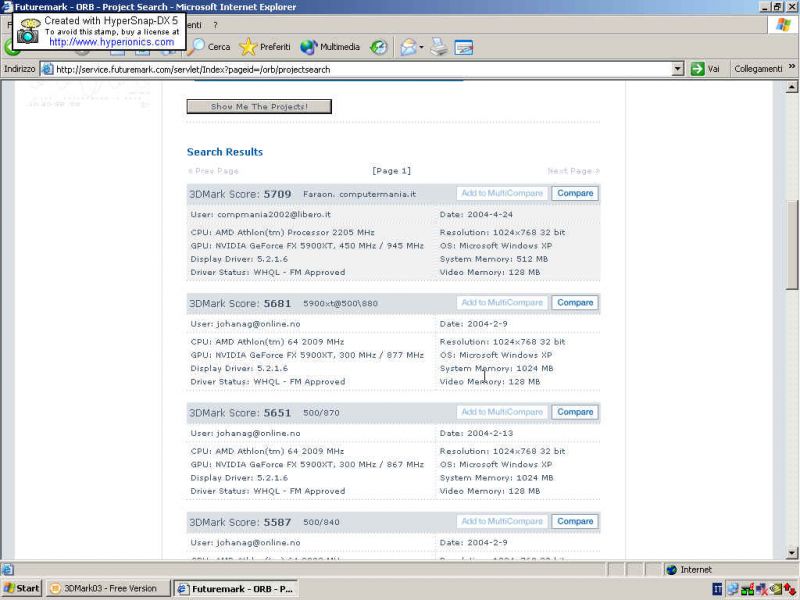The image size is (800, 600).
Task: Click the Search Results heading
Action: click(x=225, y=152)
